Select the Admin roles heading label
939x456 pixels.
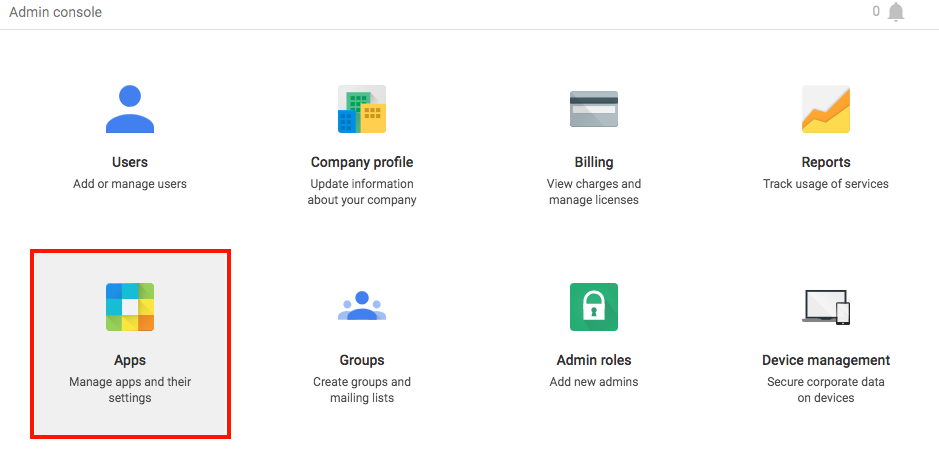[593, 361]
